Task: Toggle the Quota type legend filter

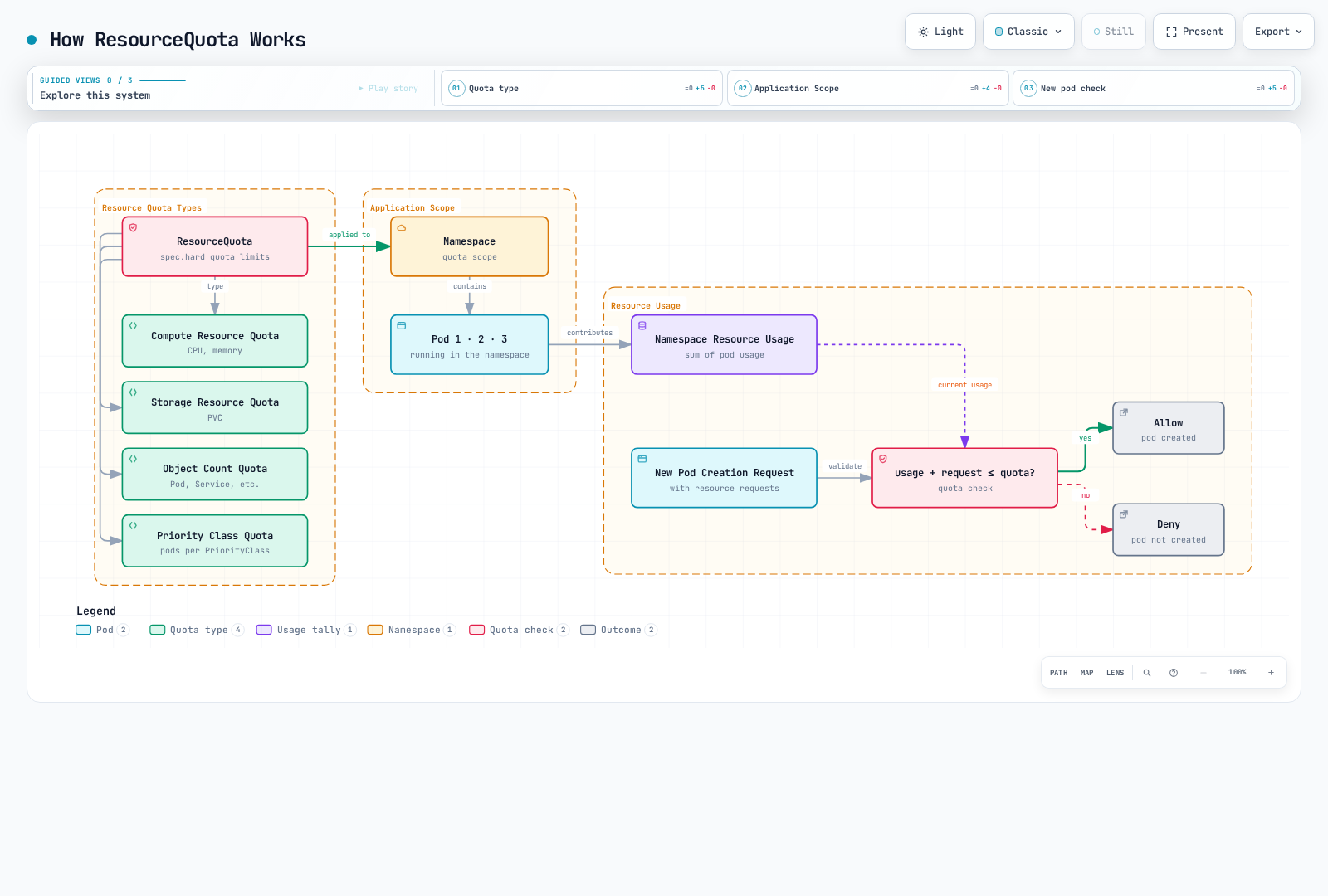Action: click(197, 630)
